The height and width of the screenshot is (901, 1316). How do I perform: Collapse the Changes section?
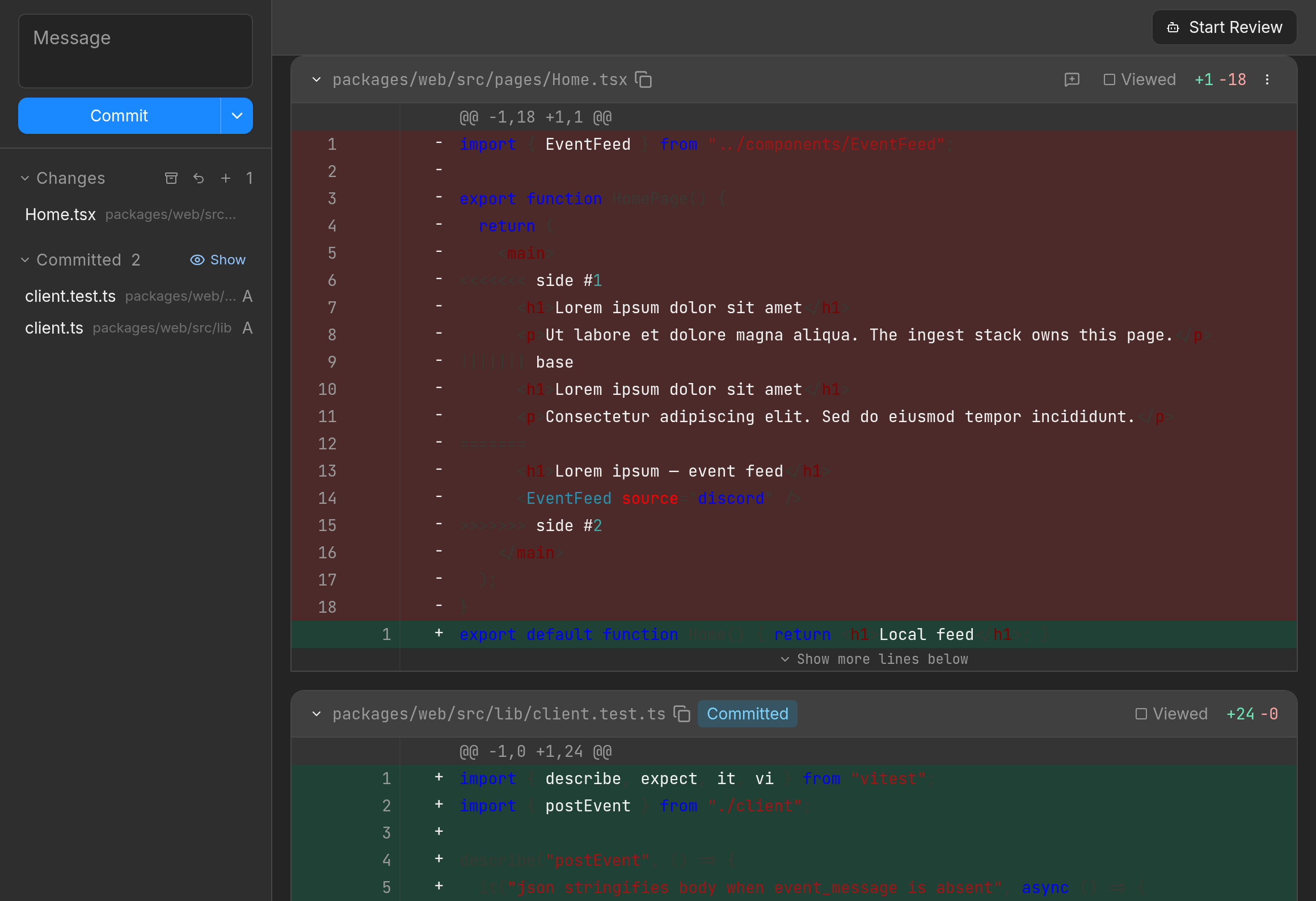[25, 178]
